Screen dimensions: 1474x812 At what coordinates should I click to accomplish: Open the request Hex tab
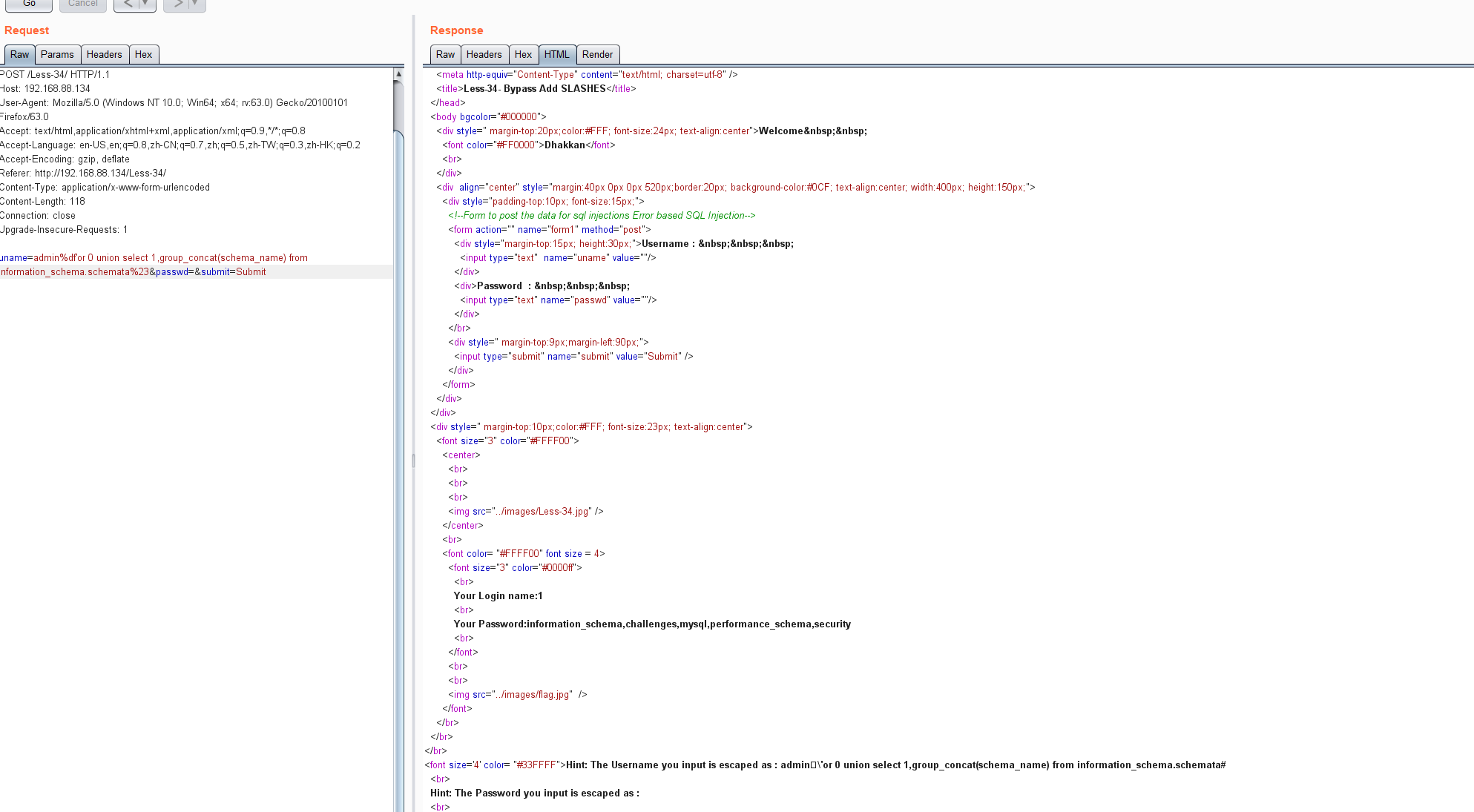tap(143, 55)
